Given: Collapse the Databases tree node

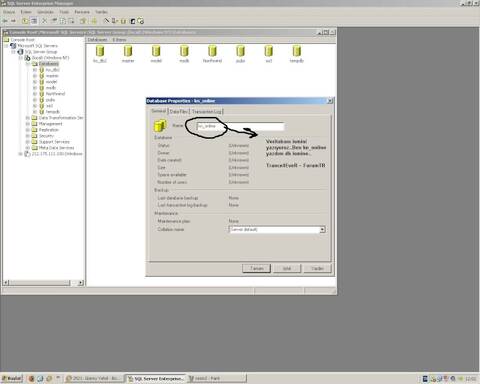Looking at the screenshot, I should 28,64.
